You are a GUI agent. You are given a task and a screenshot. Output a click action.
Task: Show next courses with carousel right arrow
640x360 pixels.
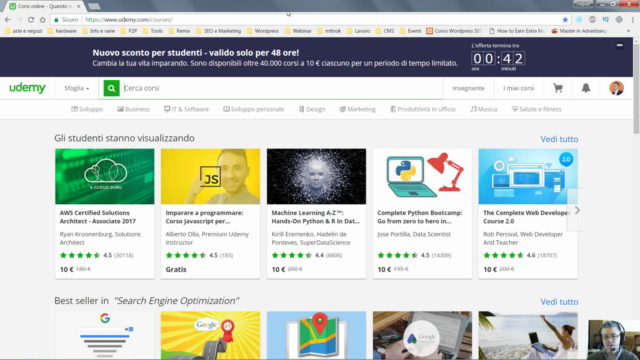point(577,210)
